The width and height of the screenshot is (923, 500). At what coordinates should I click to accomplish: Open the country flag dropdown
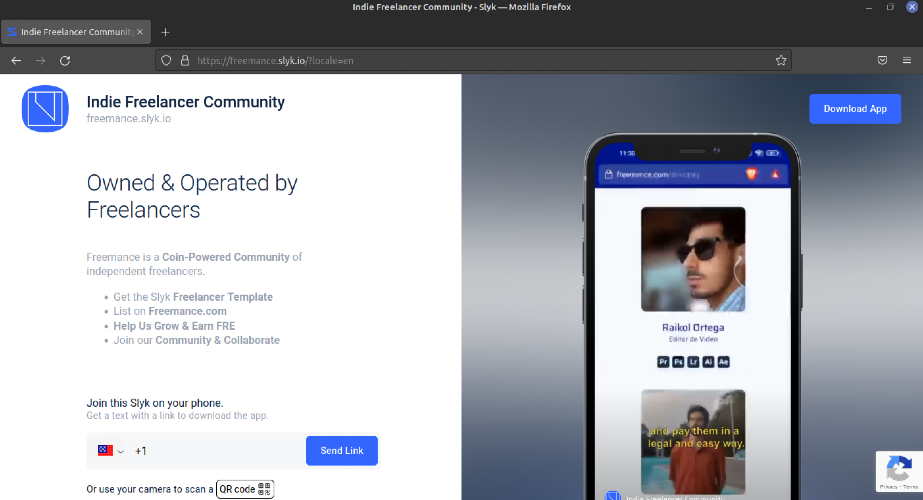pyautogui.click(x=111, y=451)
